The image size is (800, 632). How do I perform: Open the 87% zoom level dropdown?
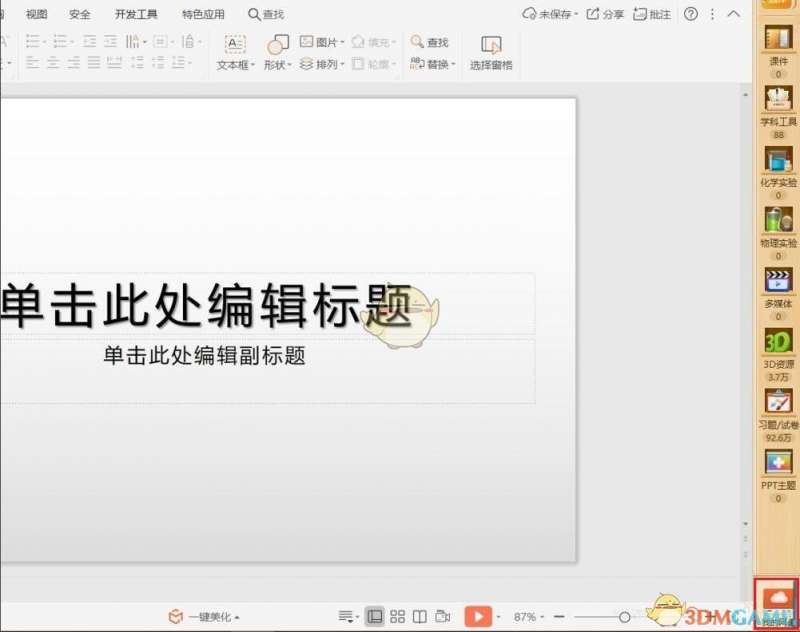pyautogui.click(x=526, y=617)
